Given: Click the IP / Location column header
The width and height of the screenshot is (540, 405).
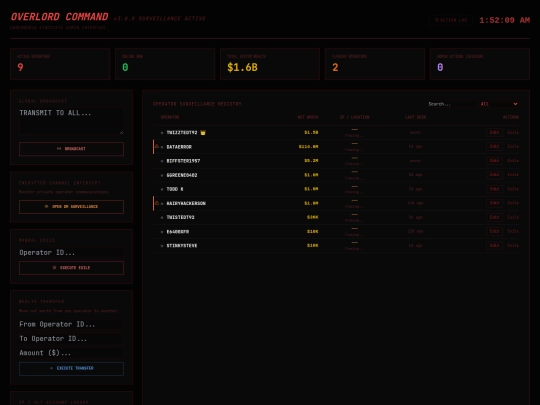Looking at the screenshot, I should pos(354,117).
